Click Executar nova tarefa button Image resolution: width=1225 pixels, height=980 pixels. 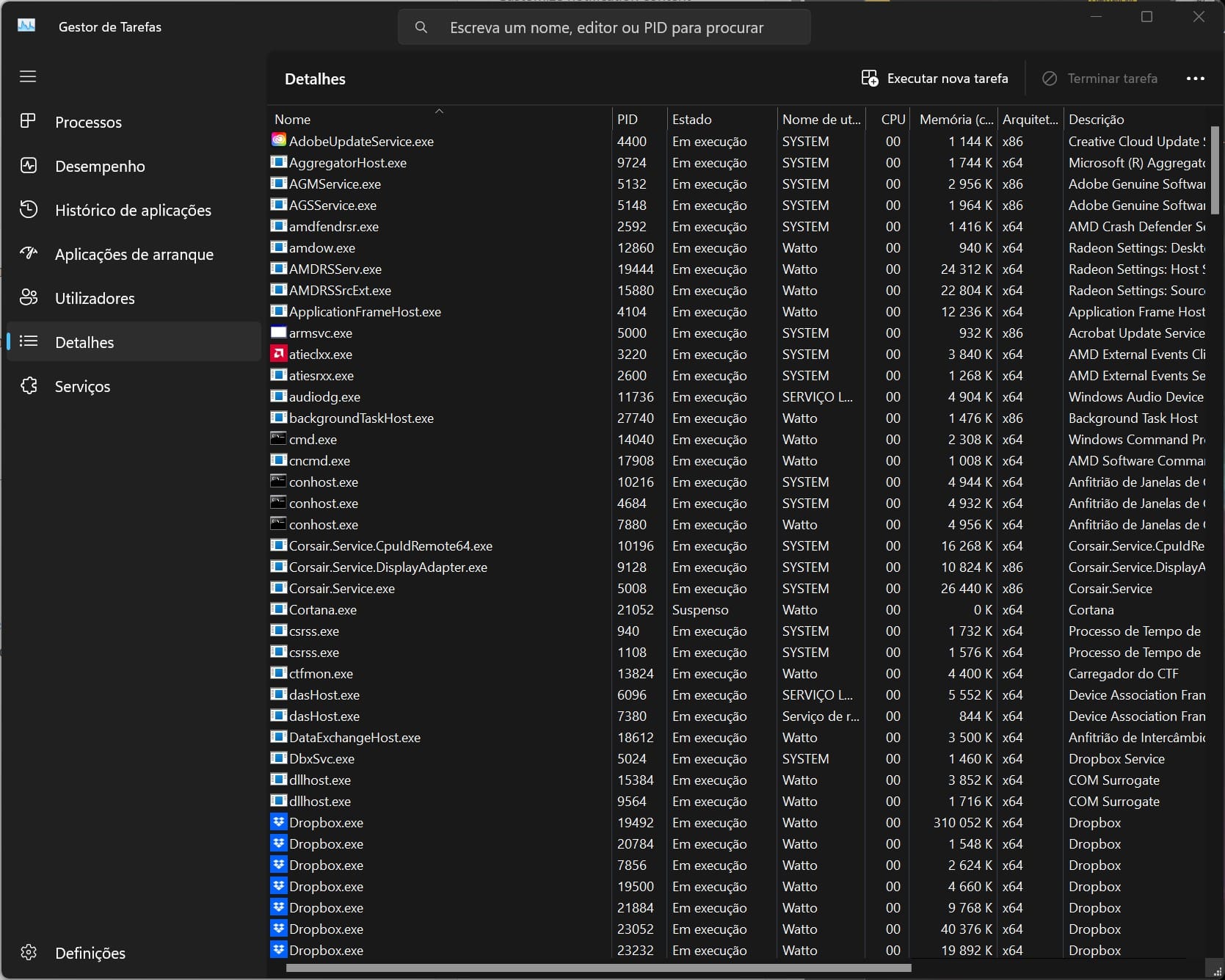pos(934,79)
